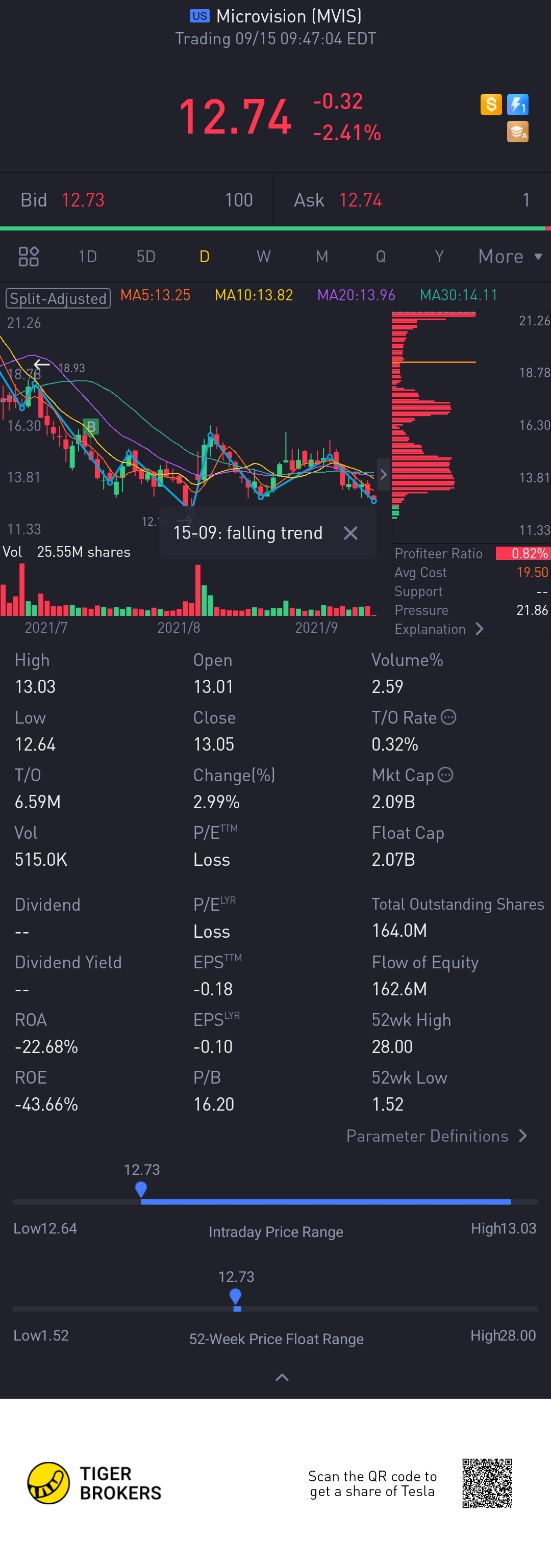The width and height of the screenshot is (551, 1568).
Task: Open the chart layout grid icon
Action: click(28, 256)
